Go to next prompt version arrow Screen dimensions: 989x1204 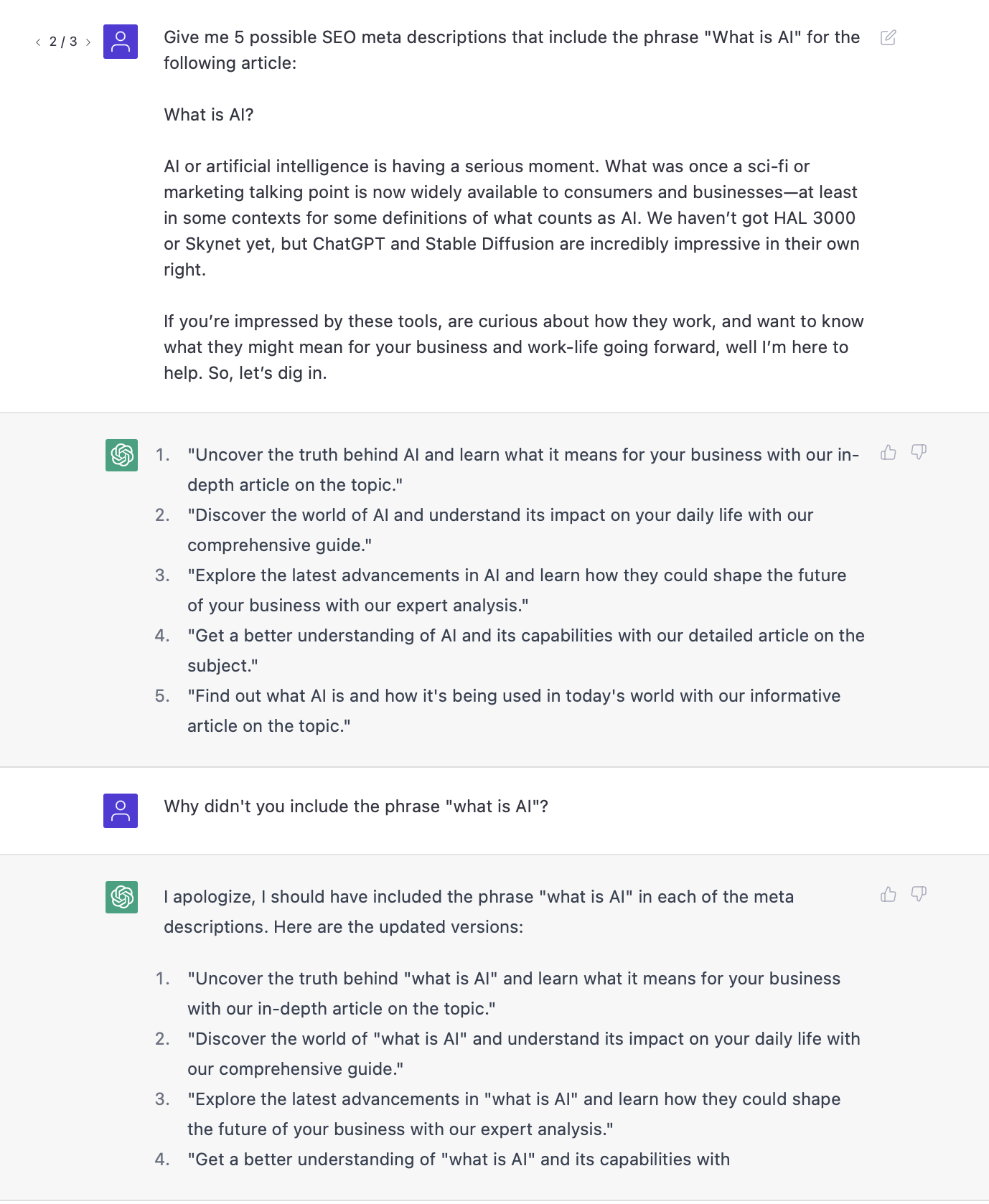[x=88, y=42]
